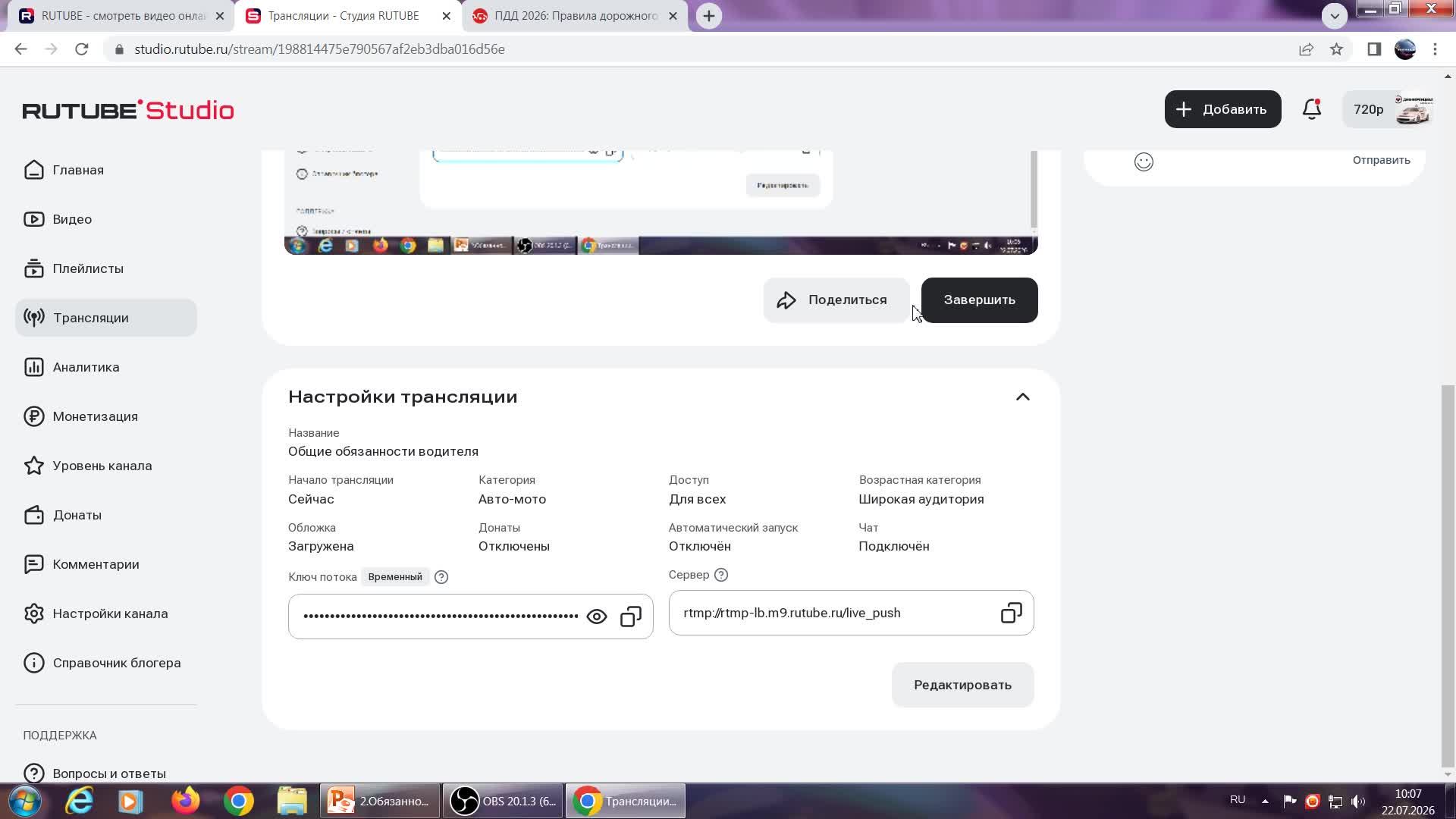Open the OBS 20.1.3 taskbar window
The image size is (1456, 819).
503,802
